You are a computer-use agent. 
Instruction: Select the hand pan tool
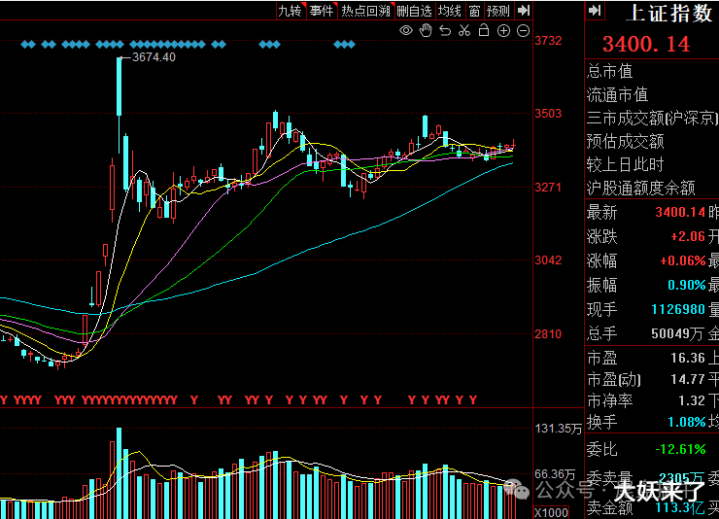point(426,30)
